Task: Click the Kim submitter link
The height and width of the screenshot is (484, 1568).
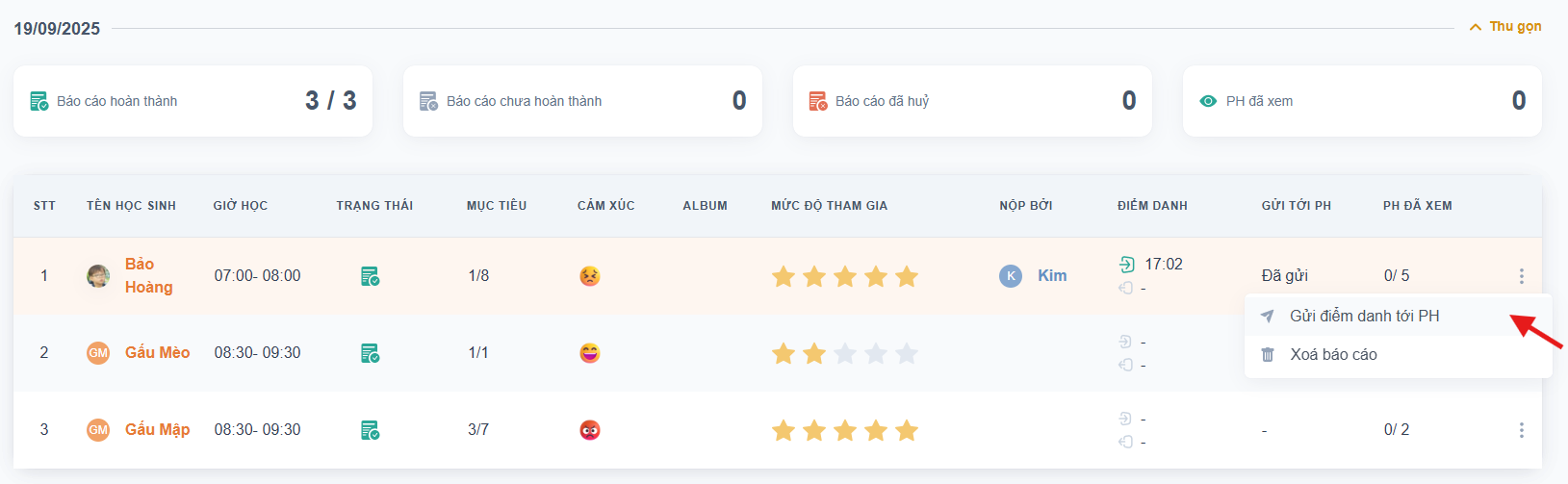Action: 1051,276
